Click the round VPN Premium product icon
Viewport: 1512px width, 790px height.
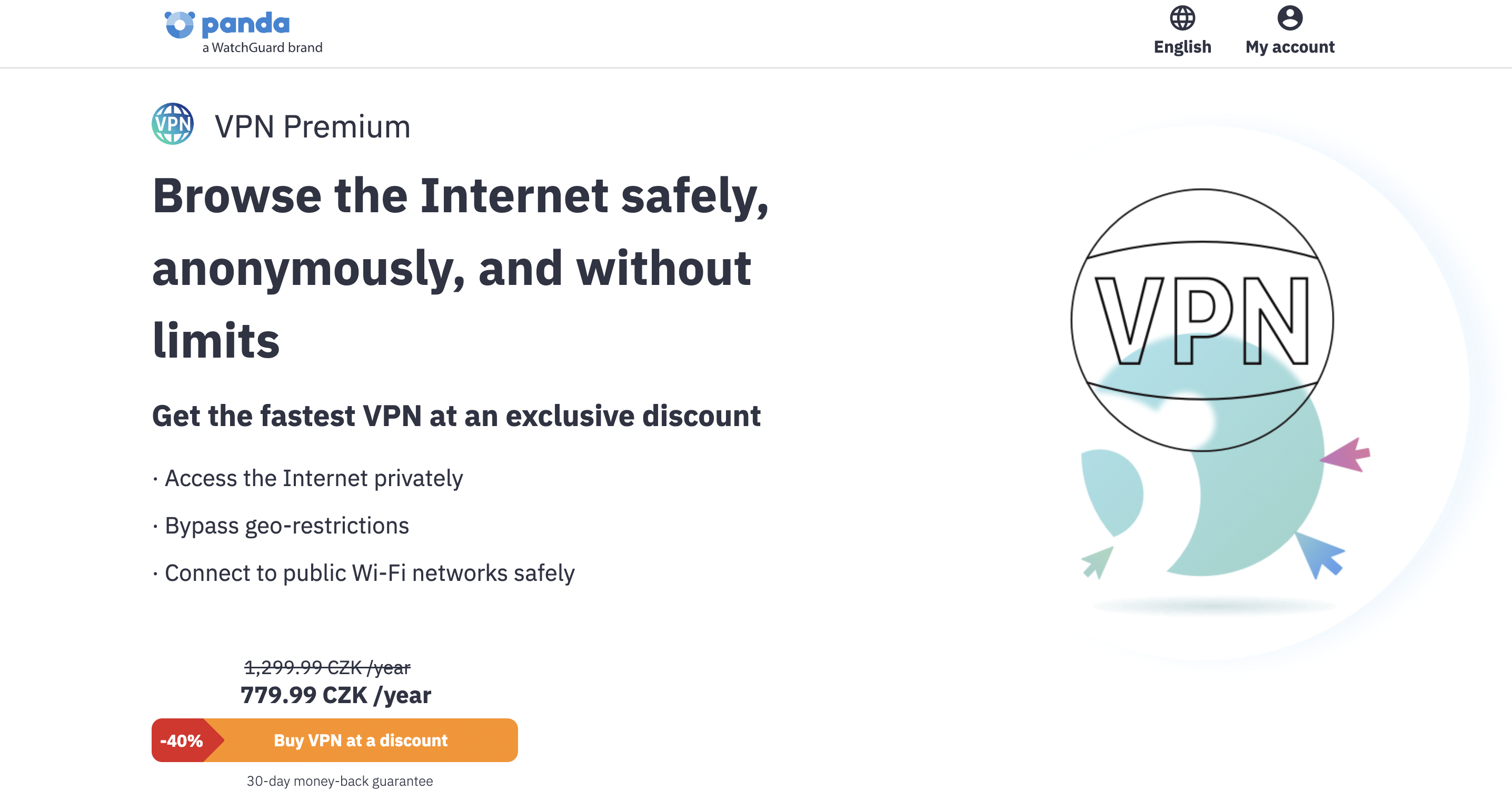[173, 124]
